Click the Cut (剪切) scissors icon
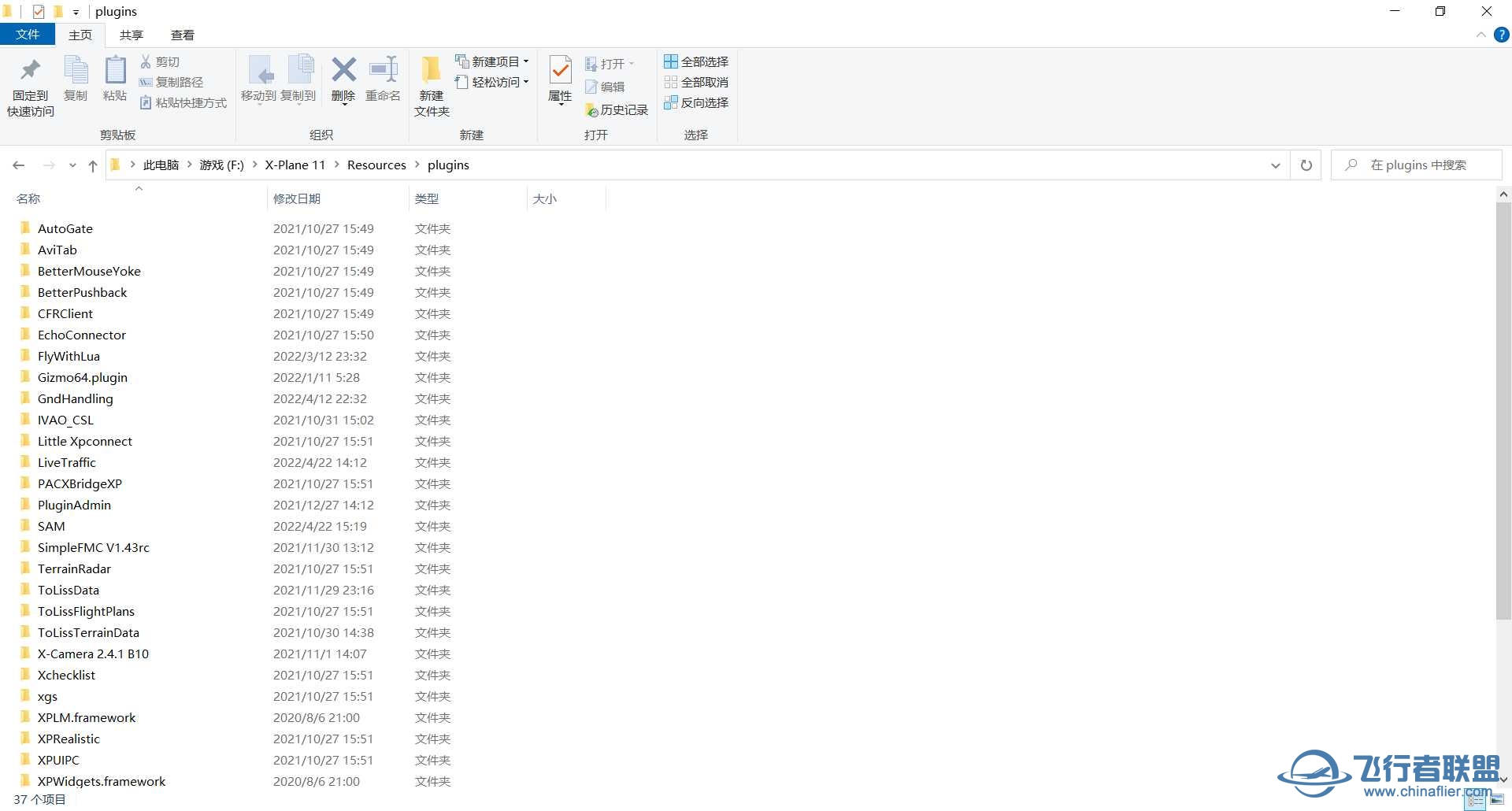Screen dimensions: 1512x811 click(x=146, y=61)
